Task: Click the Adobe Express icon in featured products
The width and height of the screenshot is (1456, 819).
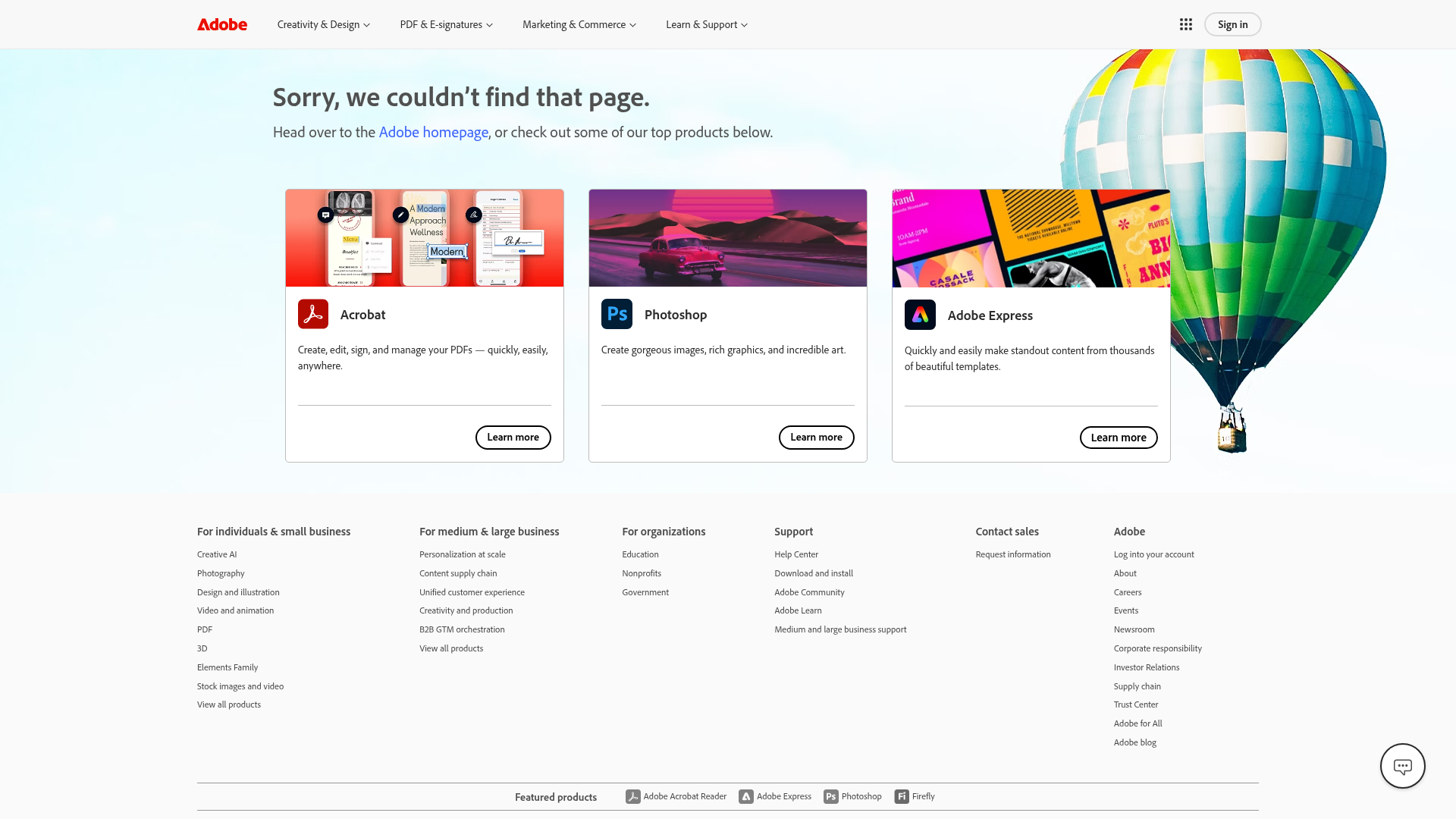Action: click(x=746, y=796)
